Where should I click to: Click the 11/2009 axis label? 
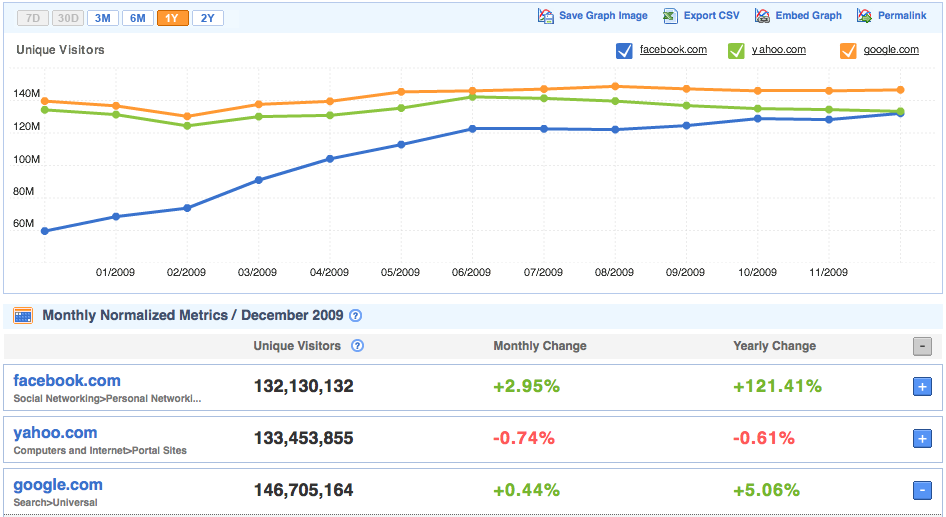(x=828, y=272)
